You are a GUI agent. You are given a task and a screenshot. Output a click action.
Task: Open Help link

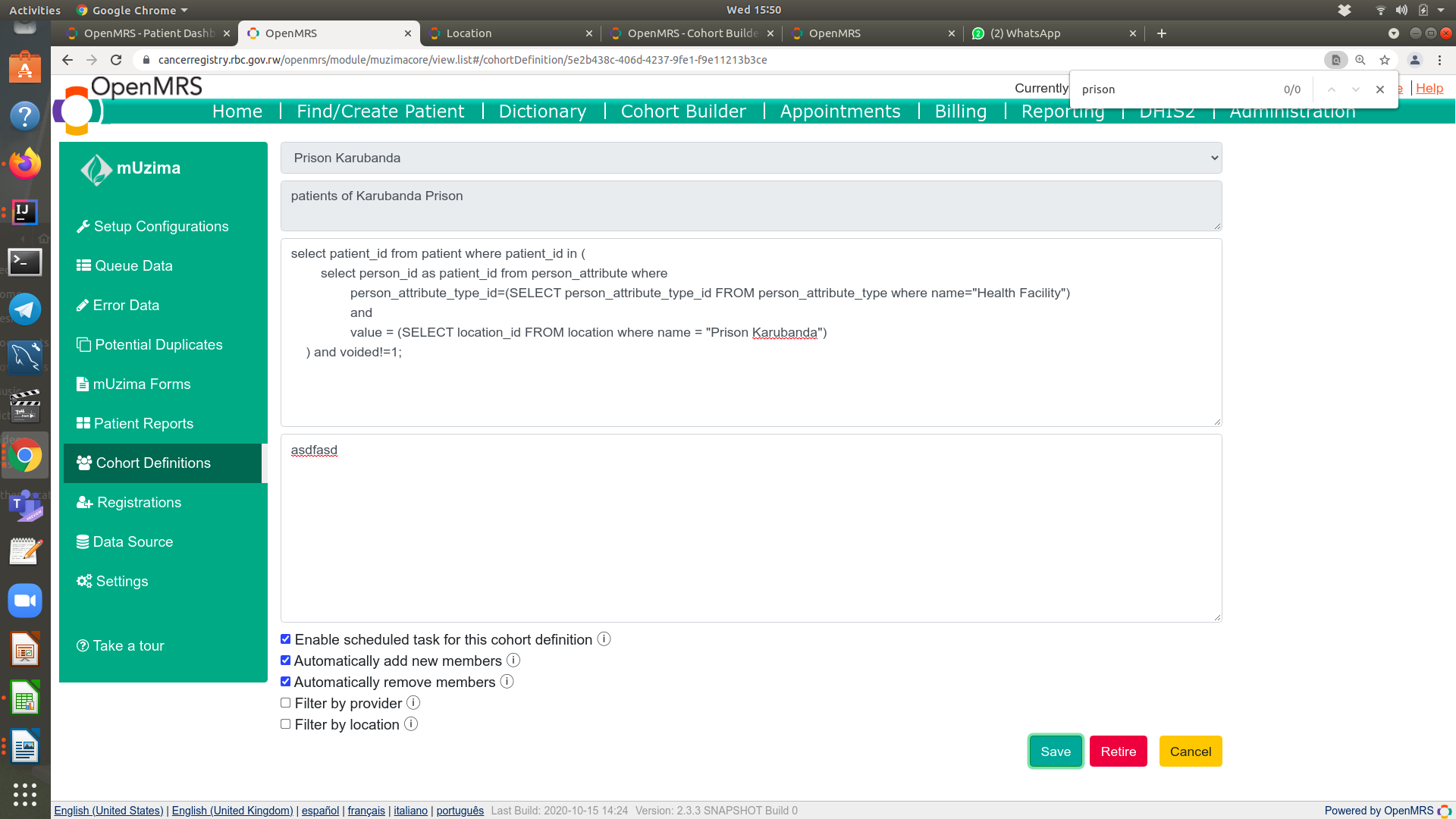1429,88
